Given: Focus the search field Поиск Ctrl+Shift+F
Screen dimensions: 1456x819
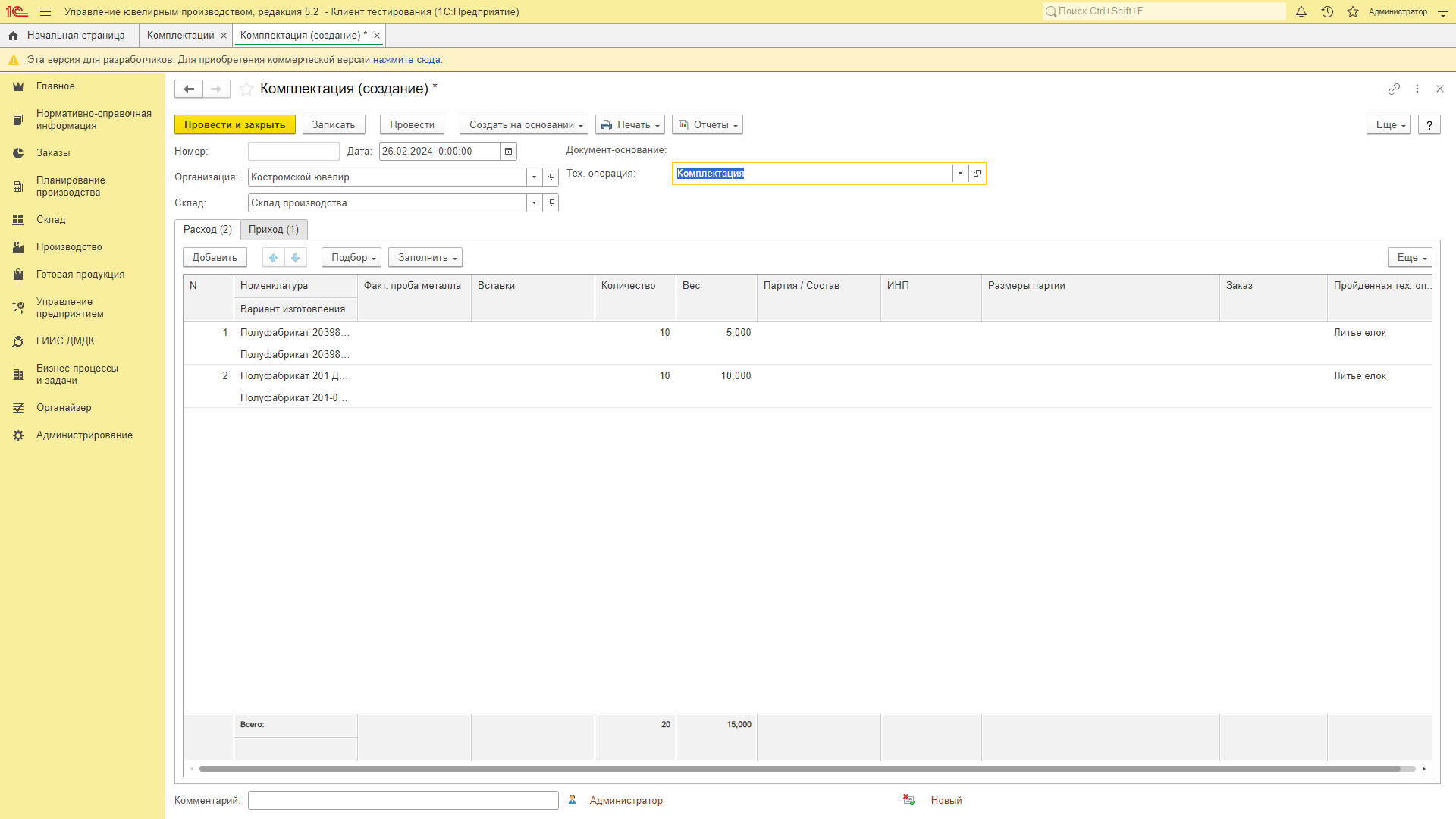Looking at the screenshot, I should tap(1164, 11).
